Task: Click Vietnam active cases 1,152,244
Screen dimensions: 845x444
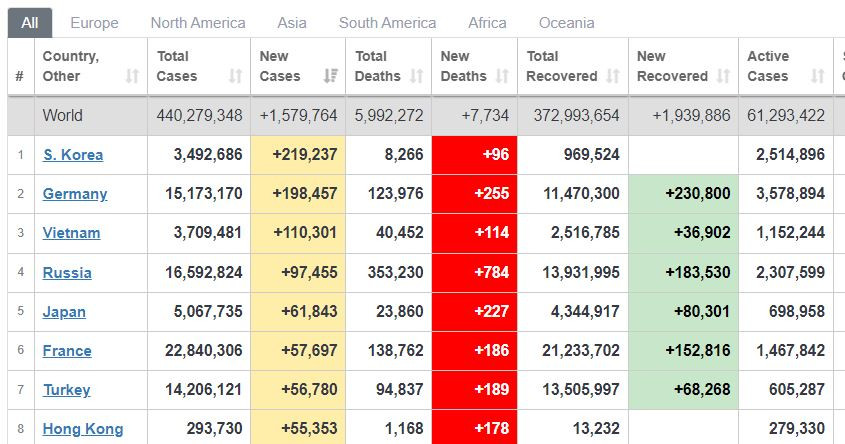Action: click(791, 233)
